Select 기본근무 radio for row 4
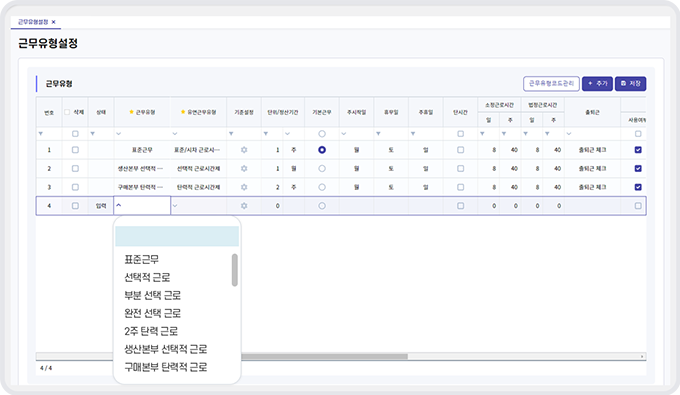The width and height of the screenshot is (680, 395). pos(322,206)
